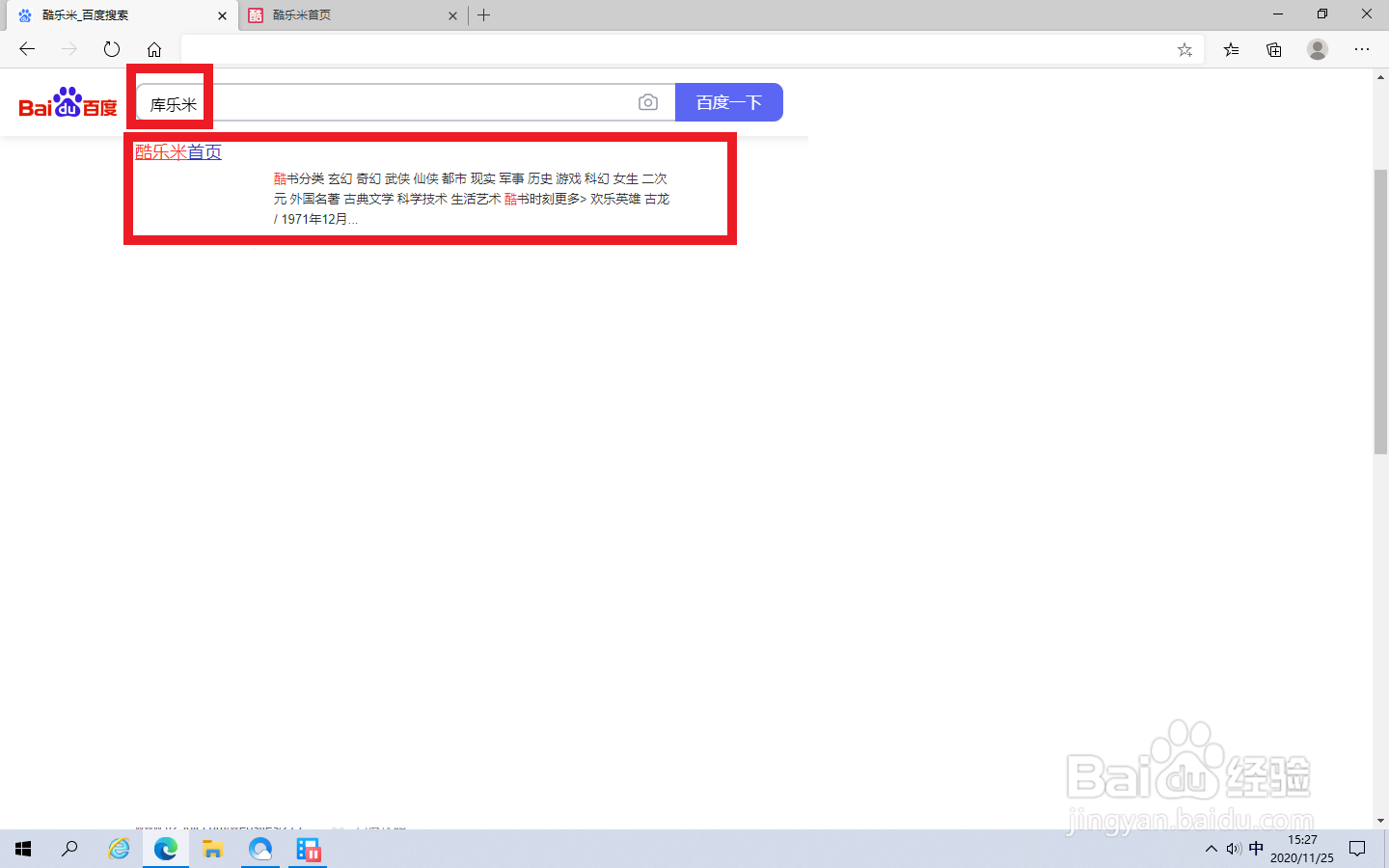Open the taskbar clock showing 15:27
Screen dimensions: 1389x868
click(x=1302, y=849)
